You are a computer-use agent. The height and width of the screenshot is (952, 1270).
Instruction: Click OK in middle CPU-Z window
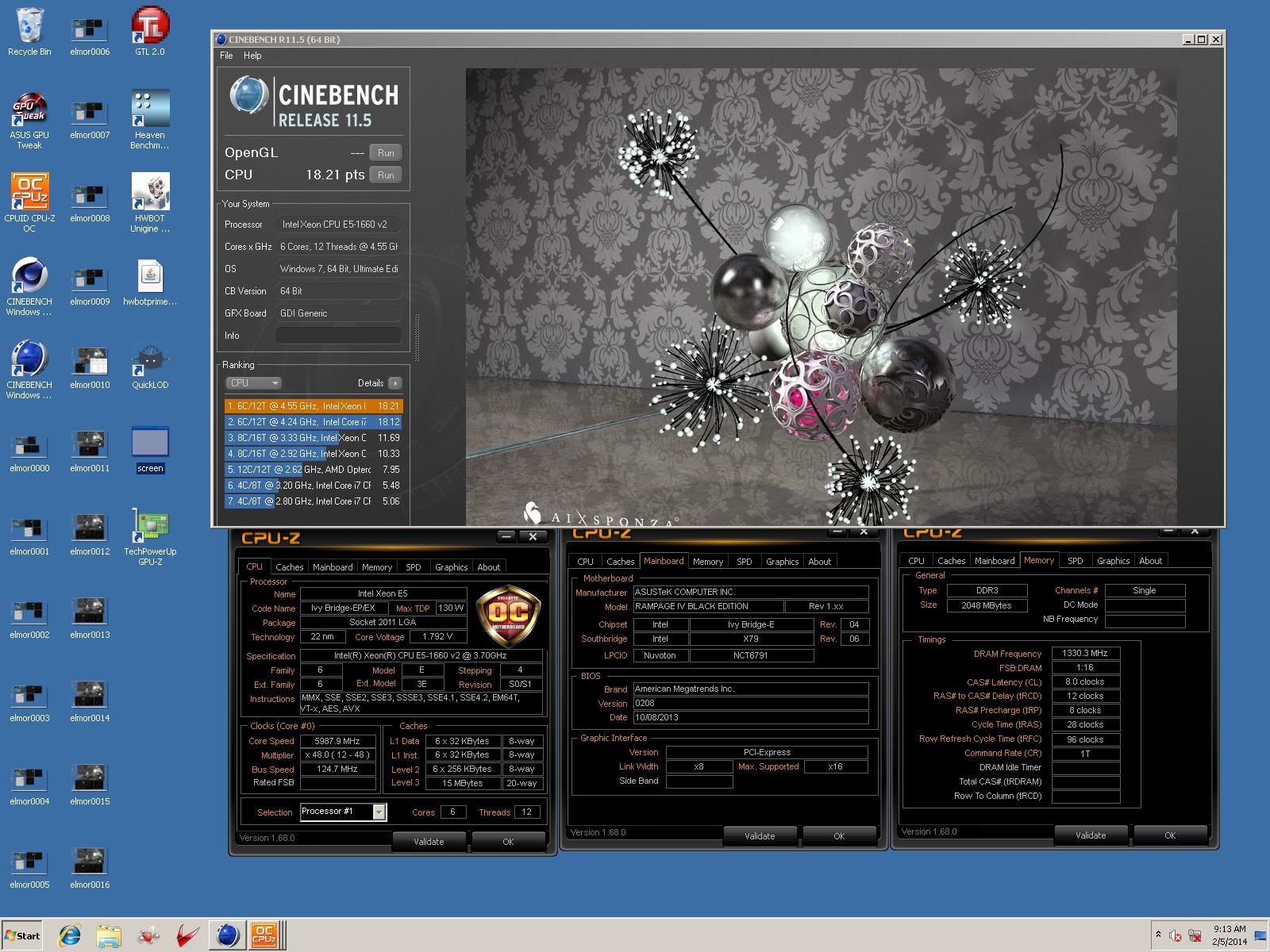pos(839,836)
